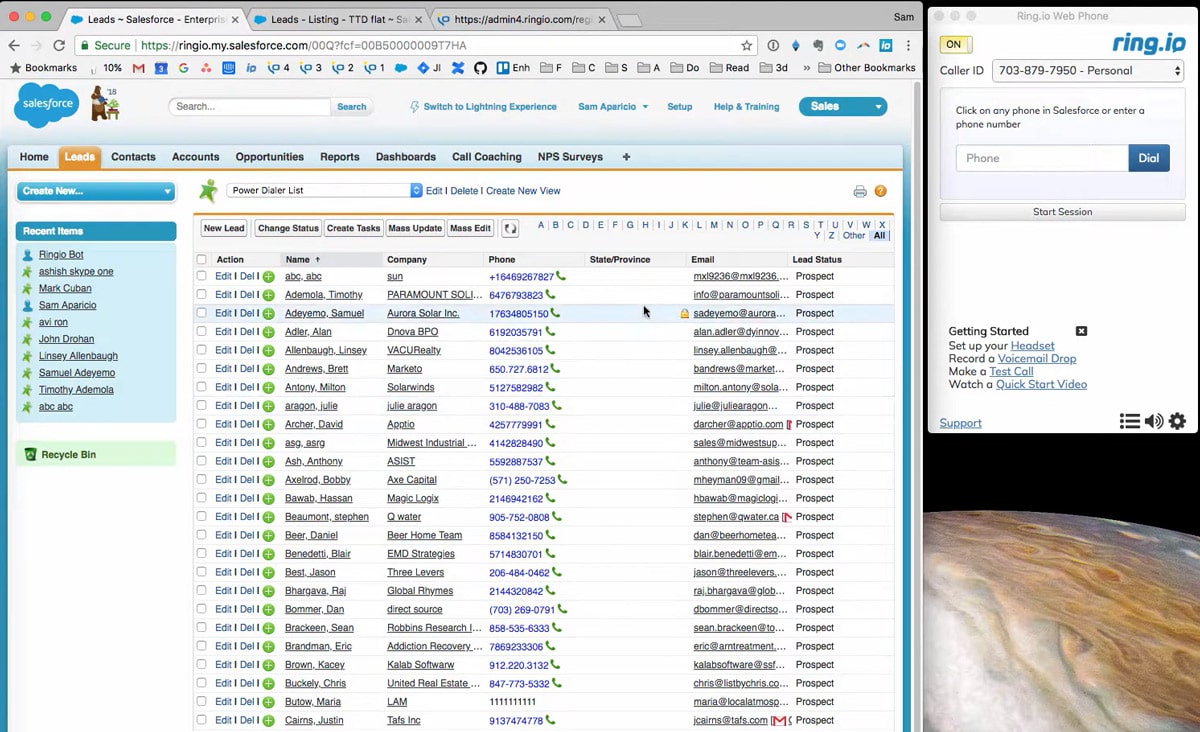Select the Adeyemo, Samuel row checkbox
The height and width of the screenshot is (732, 1200).
(202, 313)
